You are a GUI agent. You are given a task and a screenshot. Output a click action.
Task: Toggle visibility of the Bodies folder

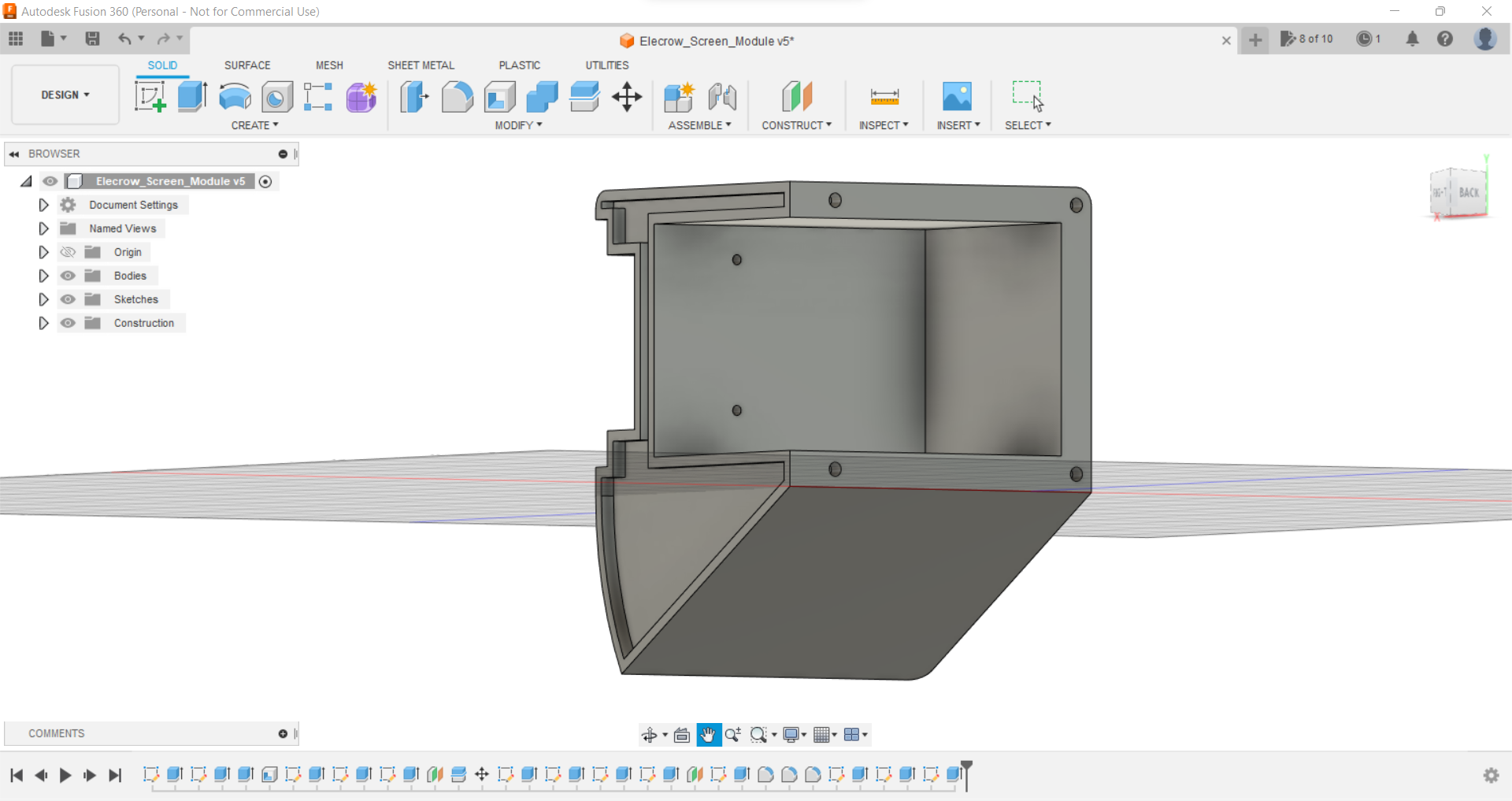point(69,276)
